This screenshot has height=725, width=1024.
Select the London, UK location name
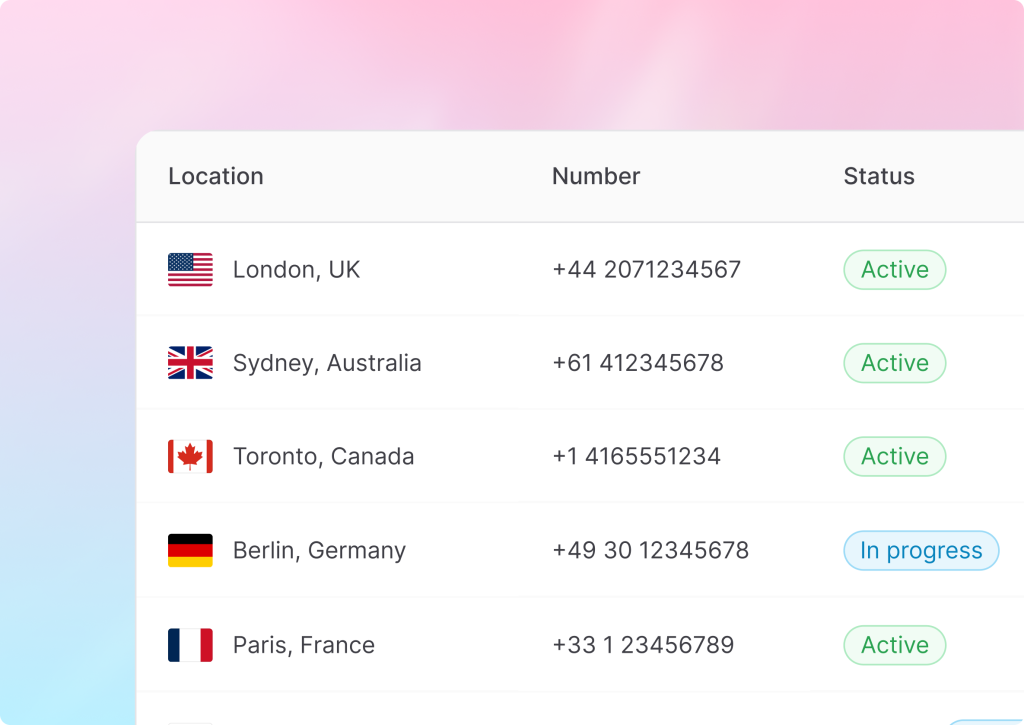[x=296, y=270]
